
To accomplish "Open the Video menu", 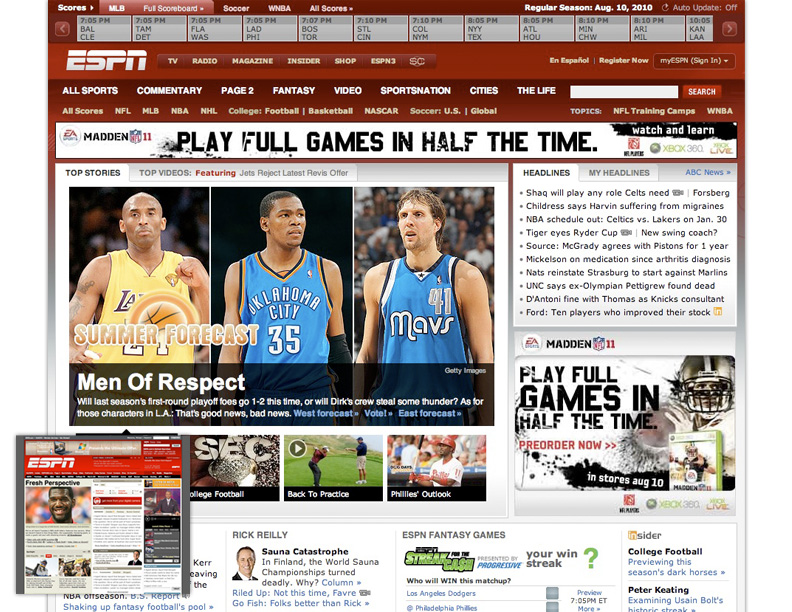I will click(x=348, y=90).
